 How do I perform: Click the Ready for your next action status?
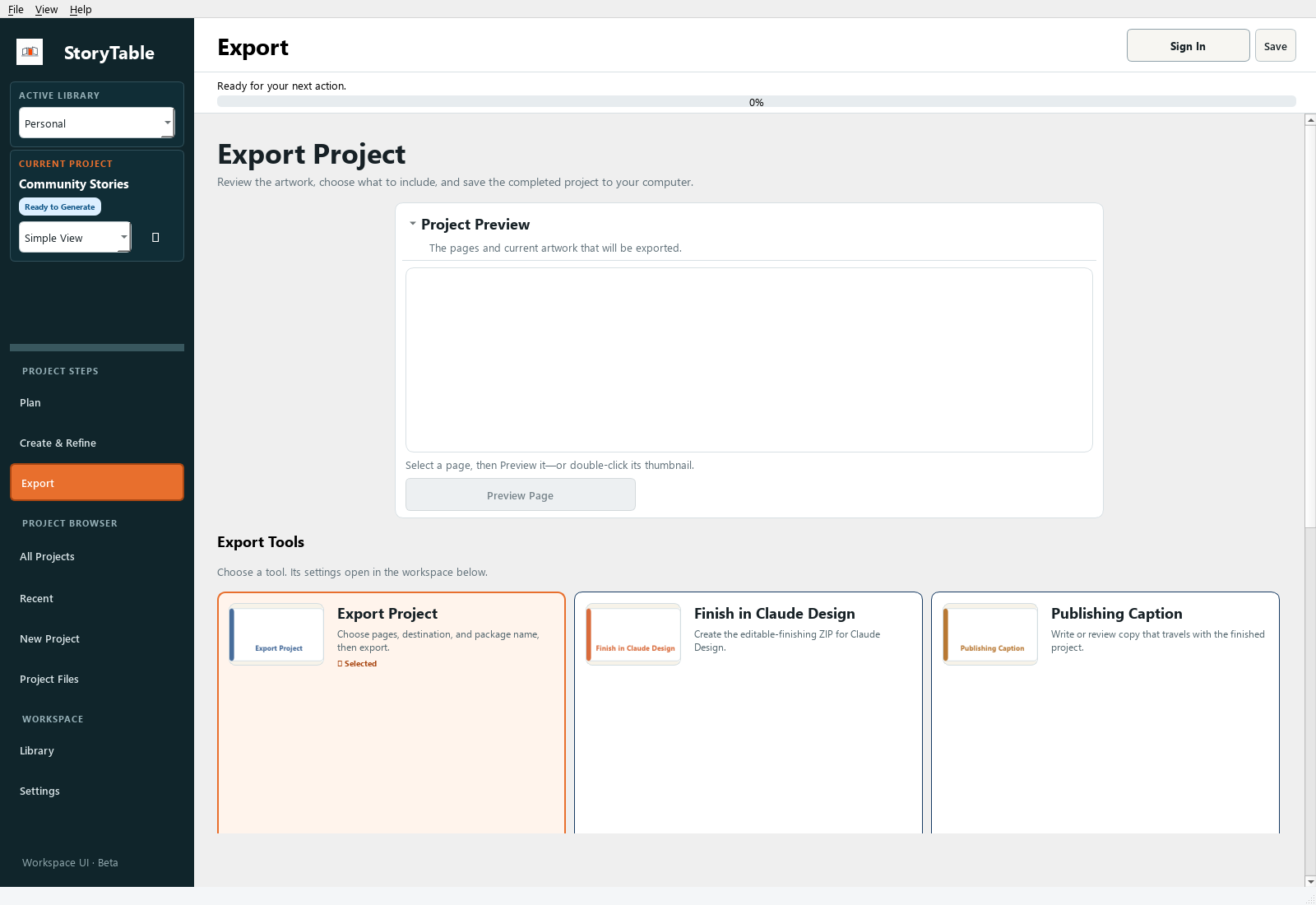click(281, 86)
